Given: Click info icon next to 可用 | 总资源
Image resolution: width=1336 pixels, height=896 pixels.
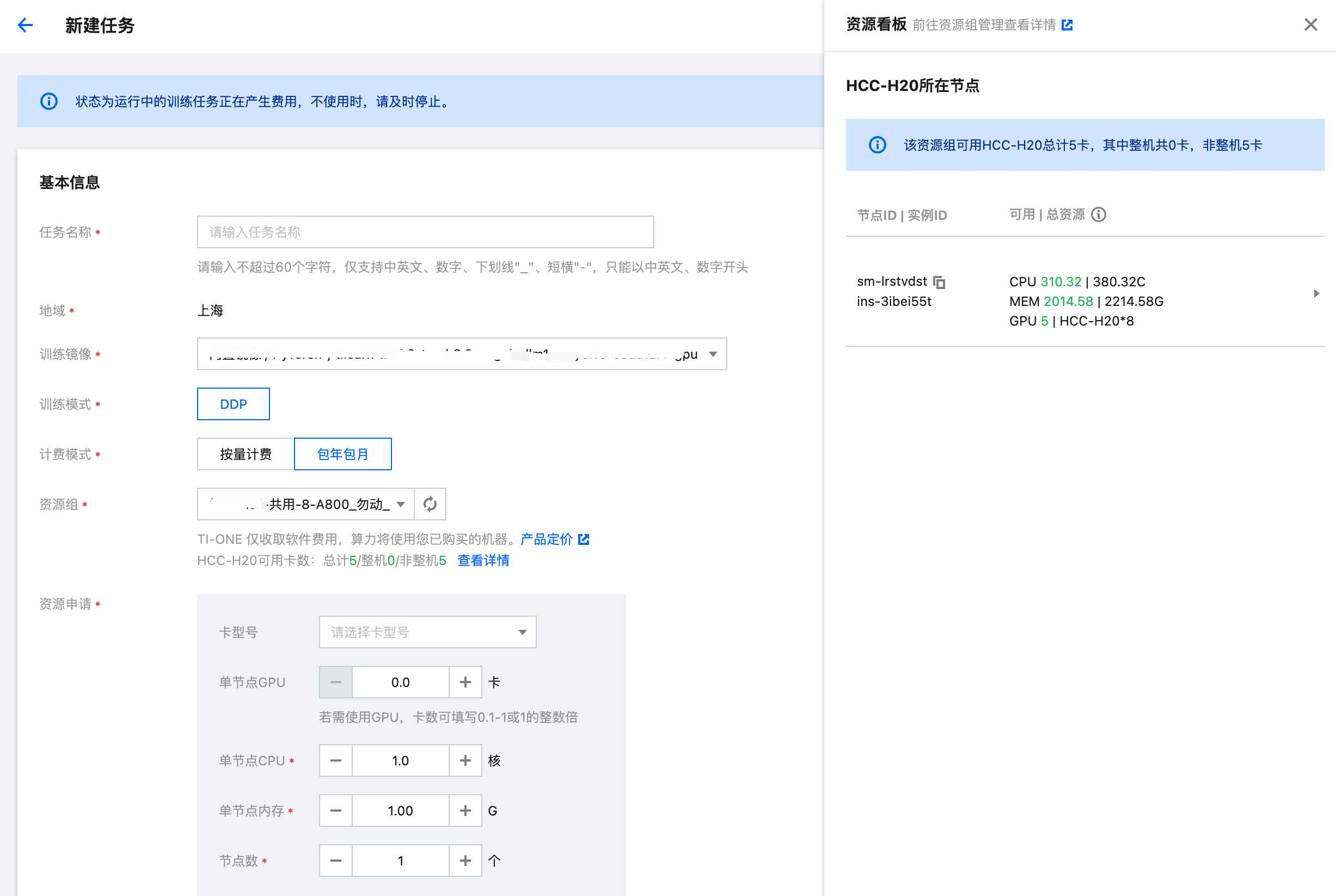Looking at the screenshot, I should point(1098,214).
